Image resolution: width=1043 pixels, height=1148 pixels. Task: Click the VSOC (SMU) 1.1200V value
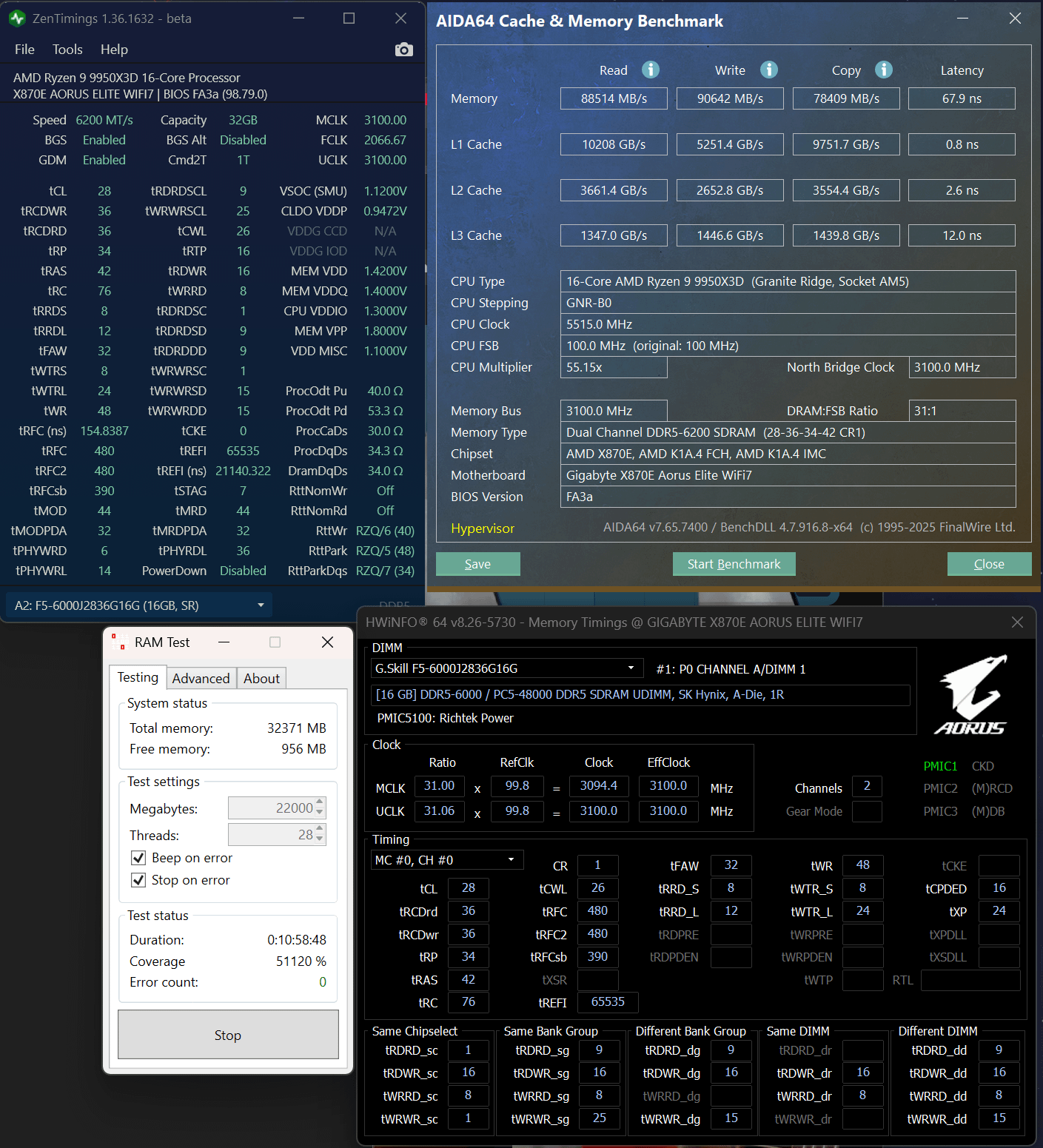385,191
